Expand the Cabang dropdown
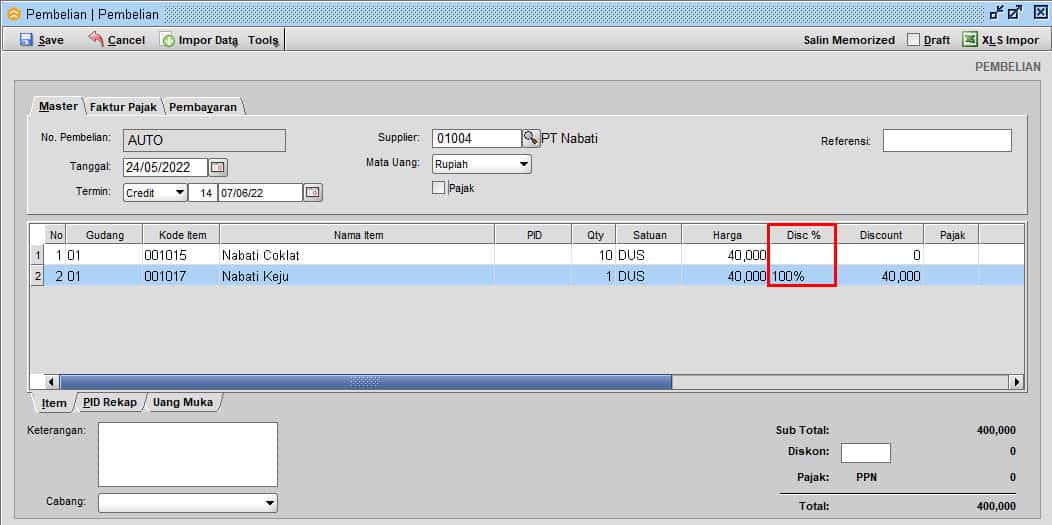Screen dimensions: 1052x525 (x=269, y=502)
